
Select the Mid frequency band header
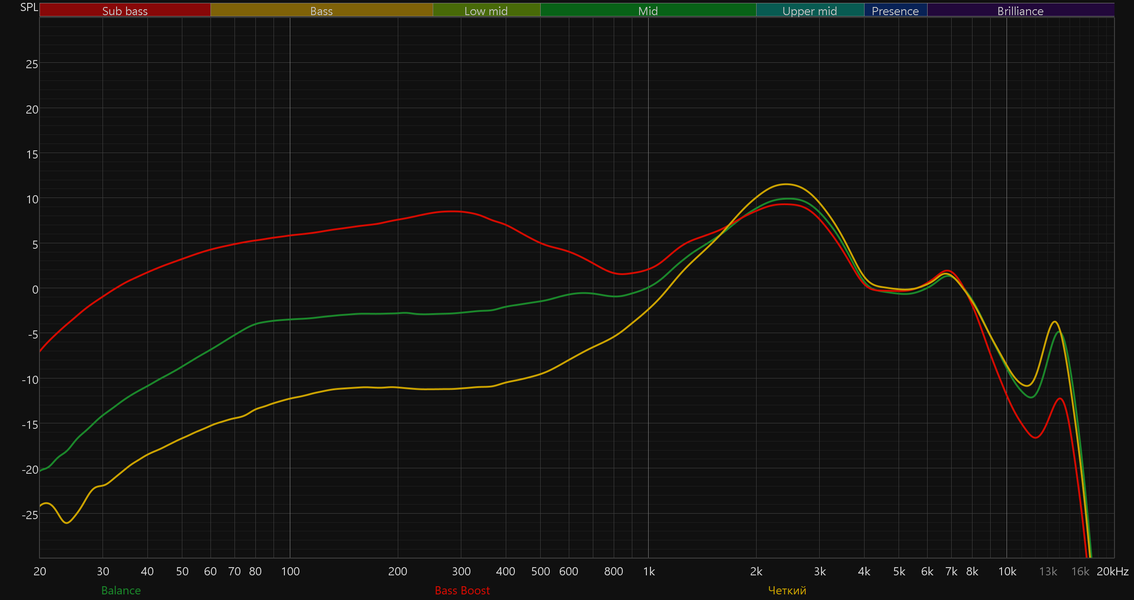(648, 11)
